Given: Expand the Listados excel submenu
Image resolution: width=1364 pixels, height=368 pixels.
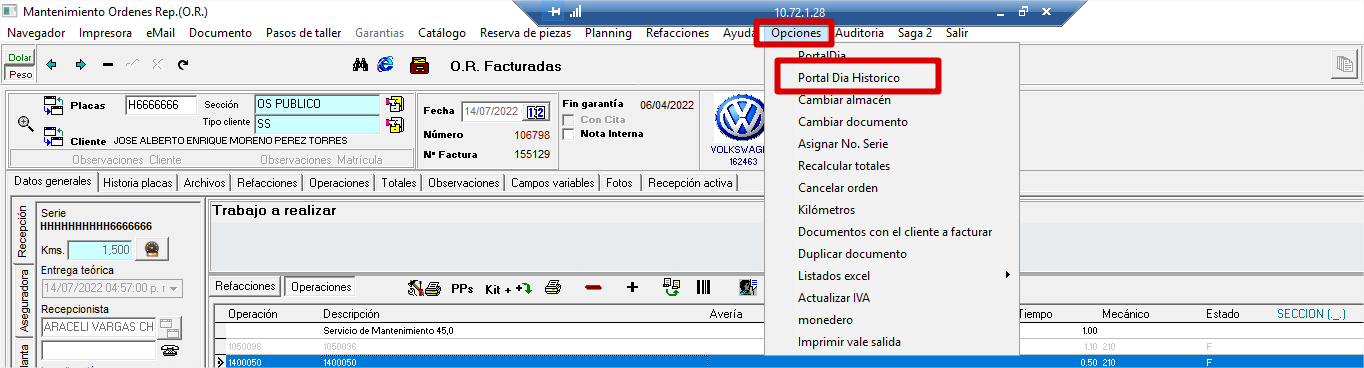Looking at the screenshot, I should (891, 275).
